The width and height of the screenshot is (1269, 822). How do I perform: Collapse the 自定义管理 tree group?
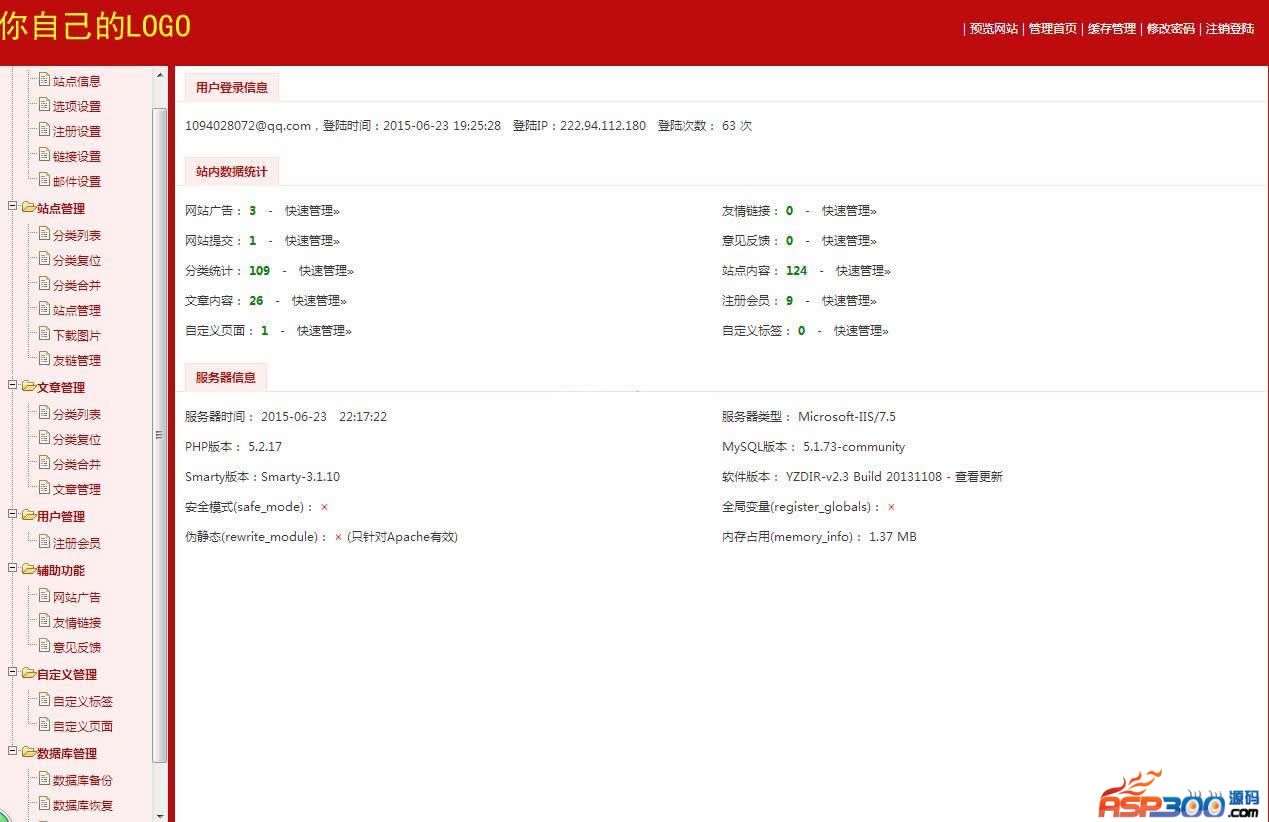[x=13, y=673]
